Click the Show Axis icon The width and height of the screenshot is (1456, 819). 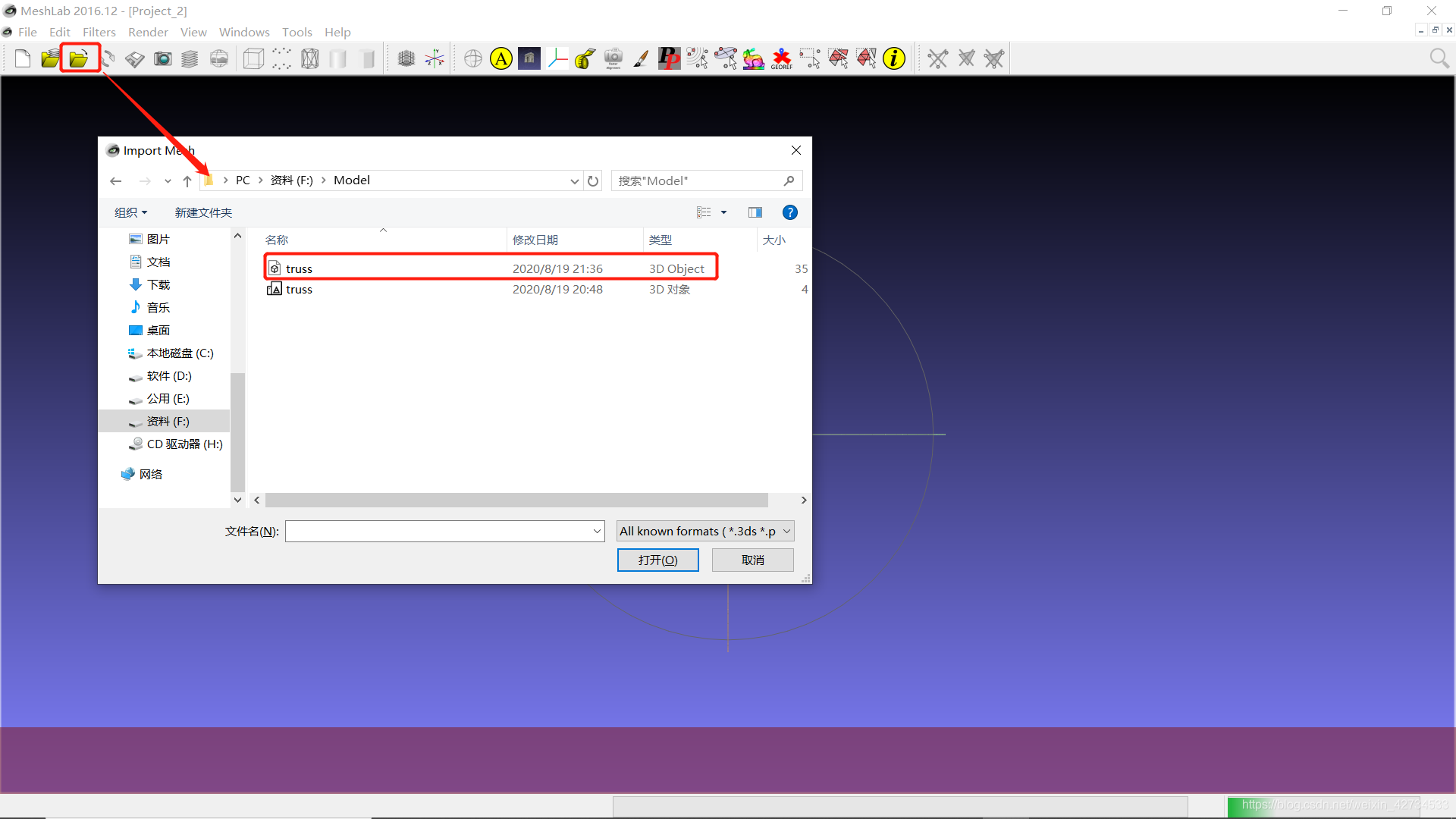435,58
